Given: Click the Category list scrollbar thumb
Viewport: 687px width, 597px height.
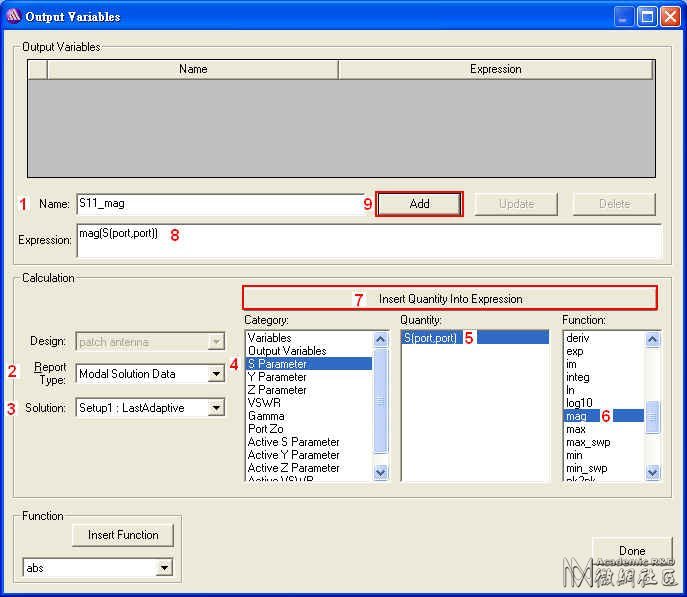Looking at the screenshot, I should click(380, 401).
